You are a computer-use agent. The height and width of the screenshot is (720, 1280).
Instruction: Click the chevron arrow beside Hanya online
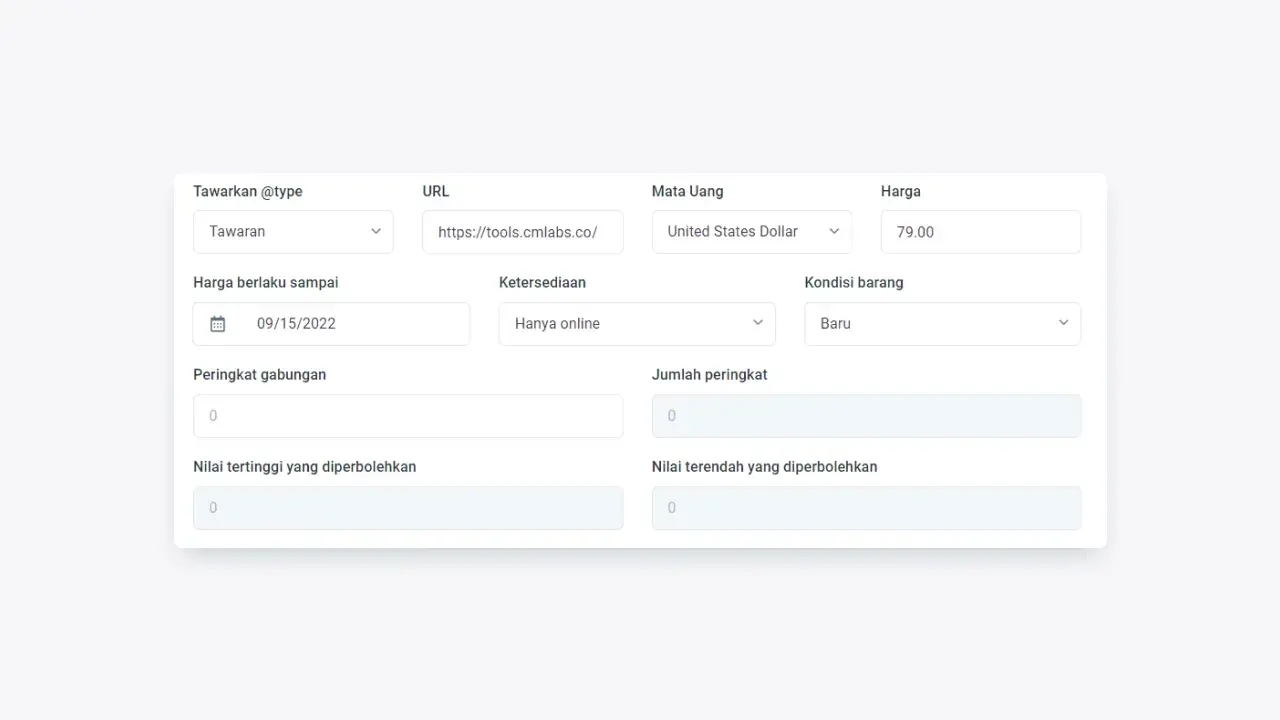(x=757, y=323)
